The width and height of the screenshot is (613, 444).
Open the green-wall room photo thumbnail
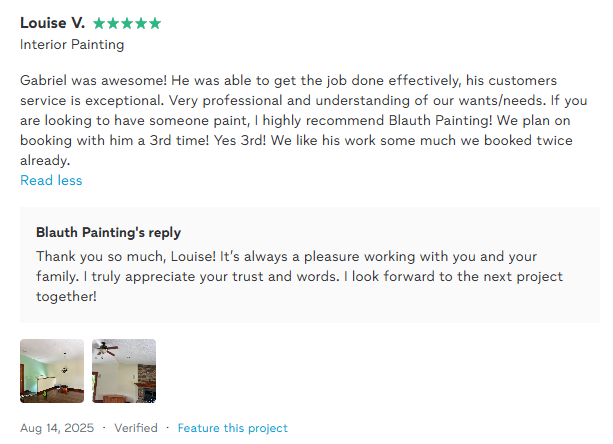click(x=52, y=371)
